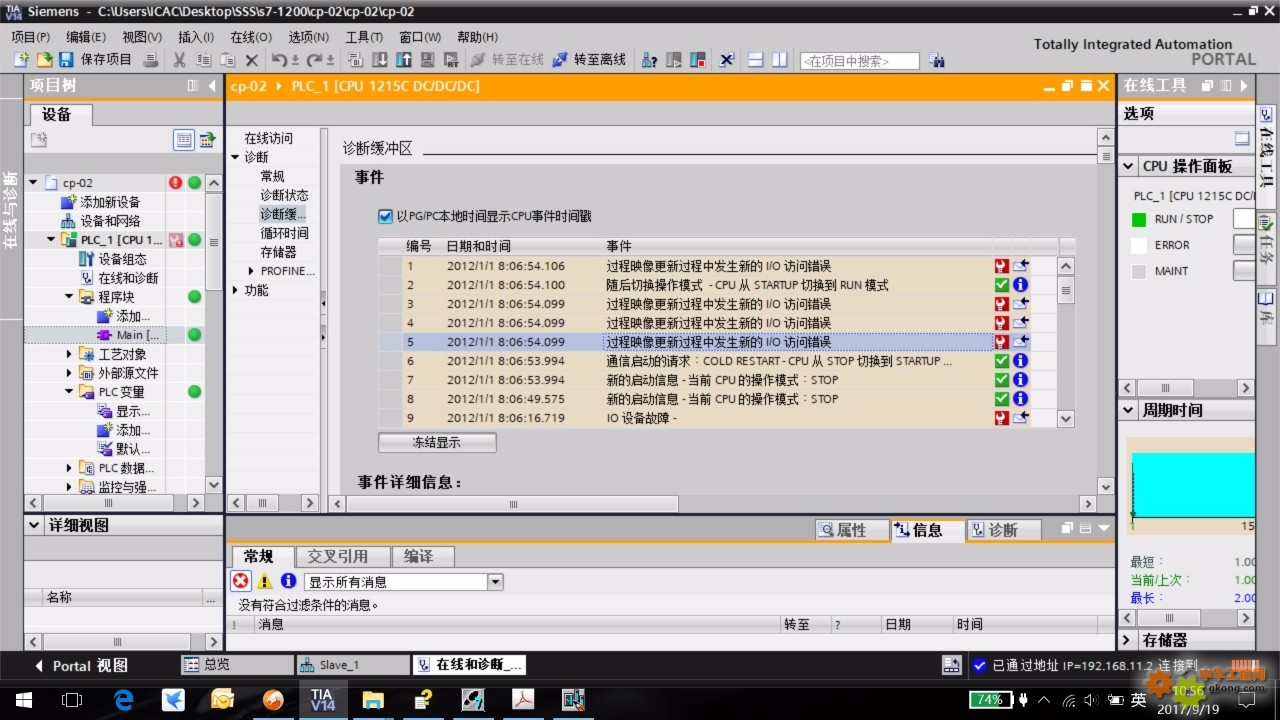1280x720 pixels.
Task: Collapse the 程序块 tree node
Action: (x=70, y=297)
